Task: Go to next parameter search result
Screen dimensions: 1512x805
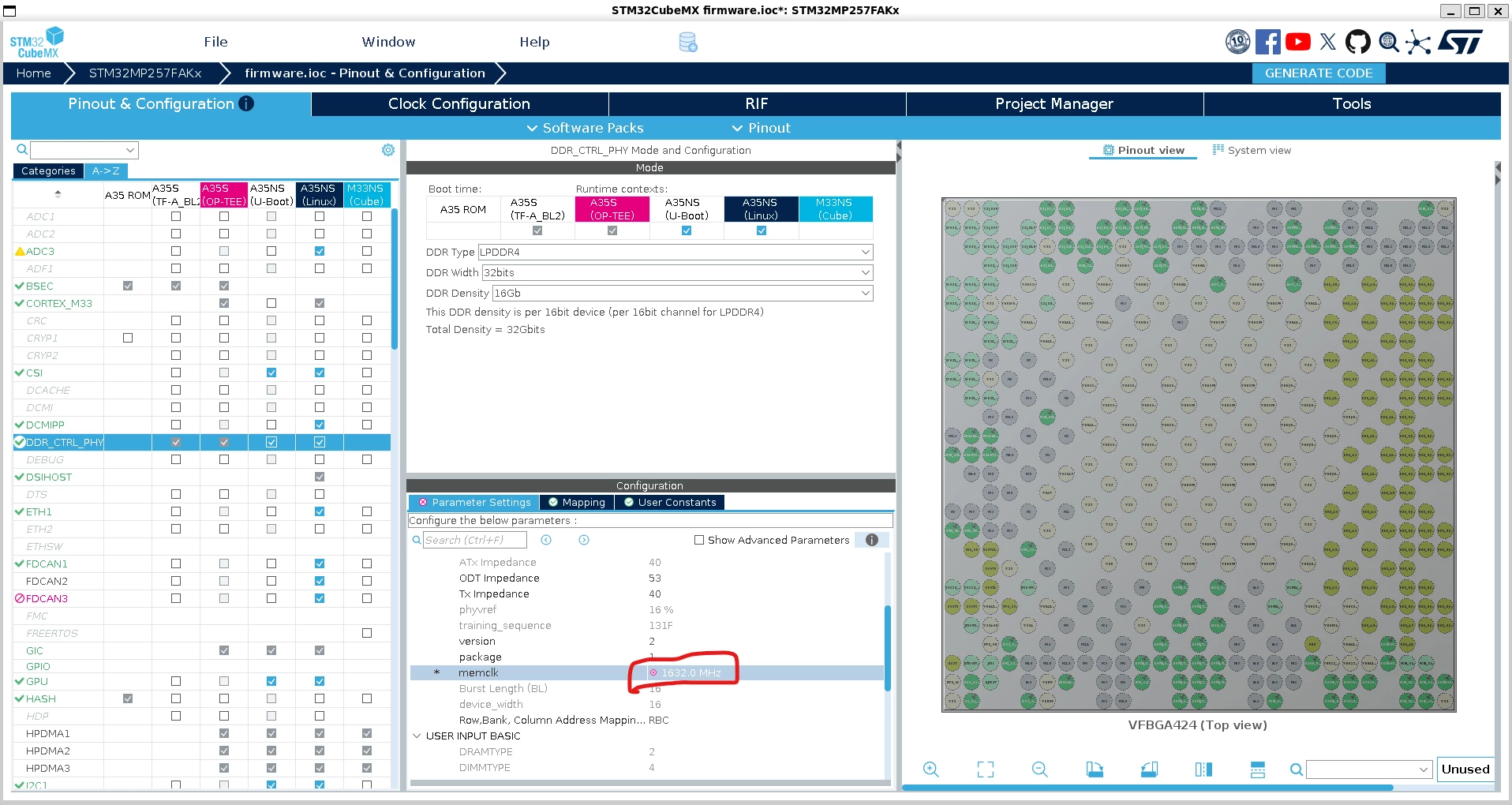Action: coord(584,540)
